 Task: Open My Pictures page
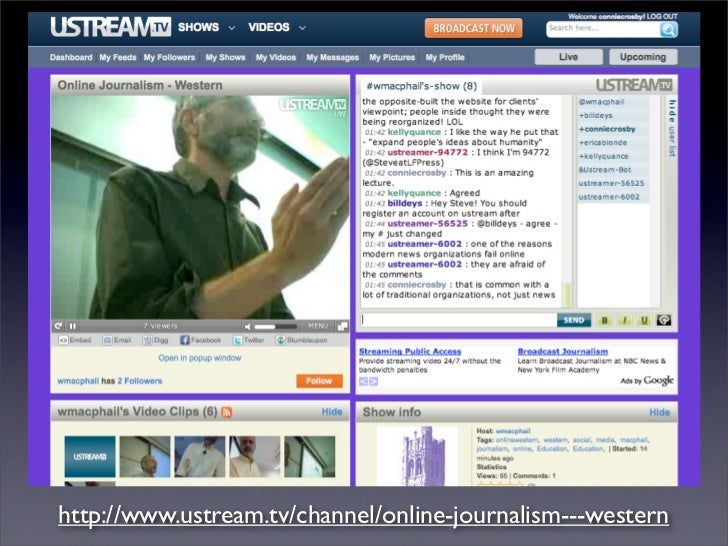click(392, 58)
